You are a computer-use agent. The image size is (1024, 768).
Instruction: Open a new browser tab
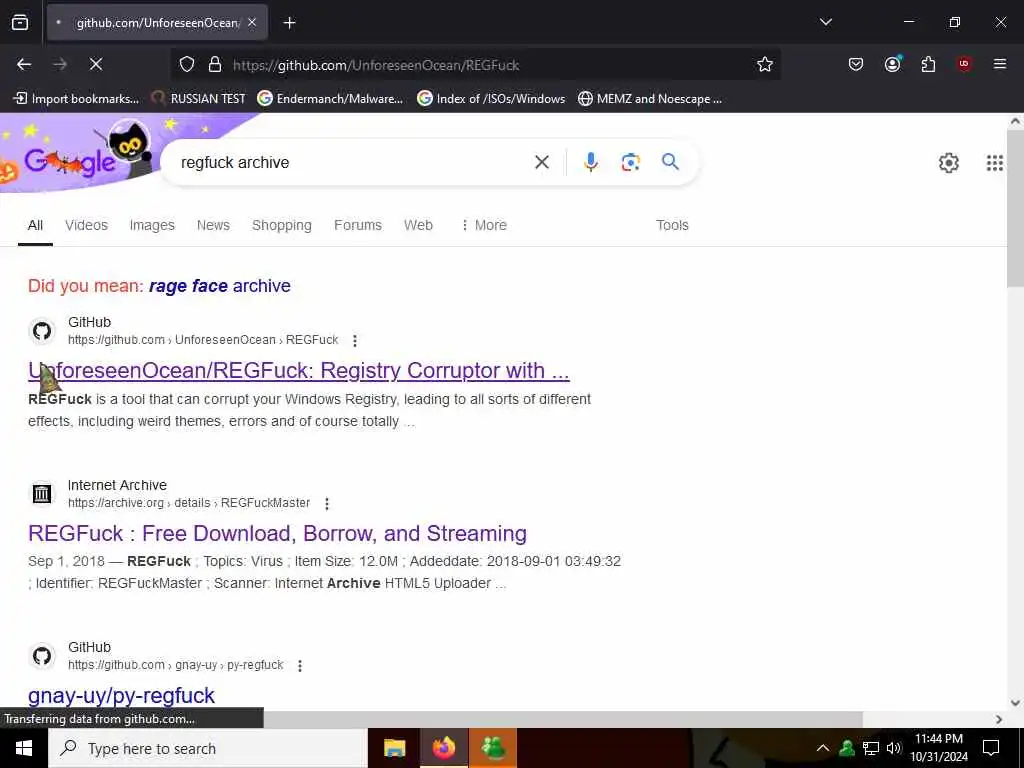click(289, 23)
